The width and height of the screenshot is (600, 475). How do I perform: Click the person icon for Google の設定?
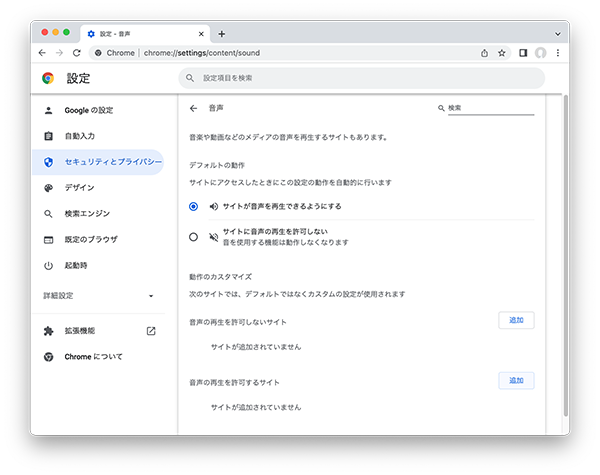(48, 110)
